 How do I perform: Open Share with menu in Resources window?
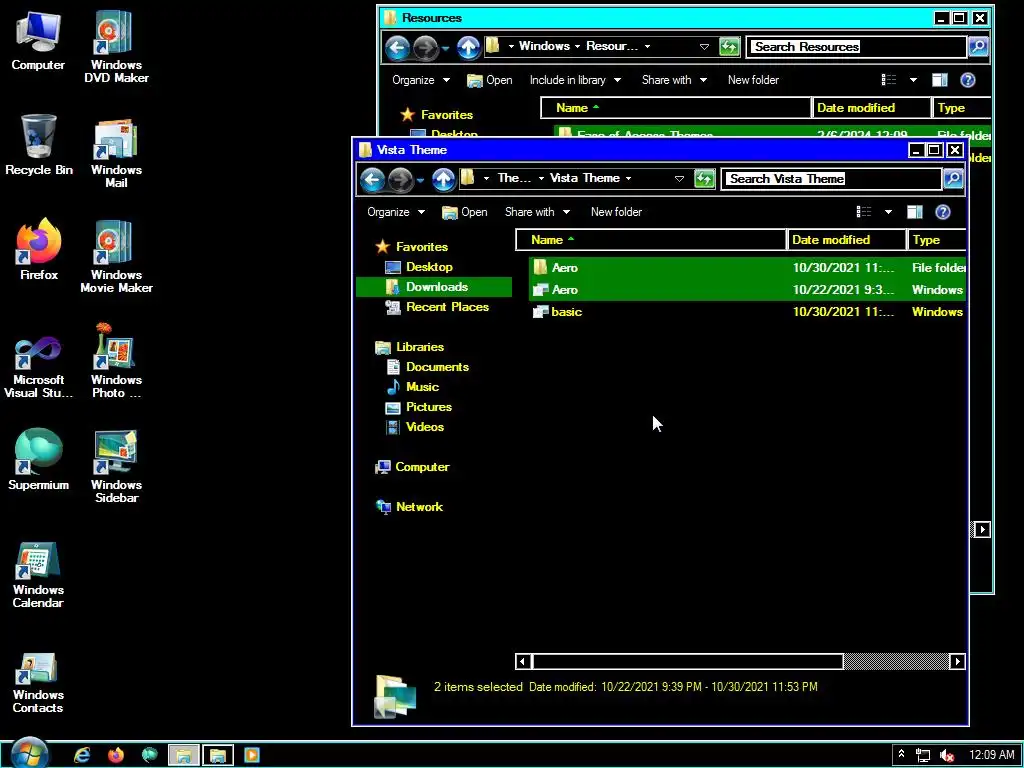click(674, 80)
